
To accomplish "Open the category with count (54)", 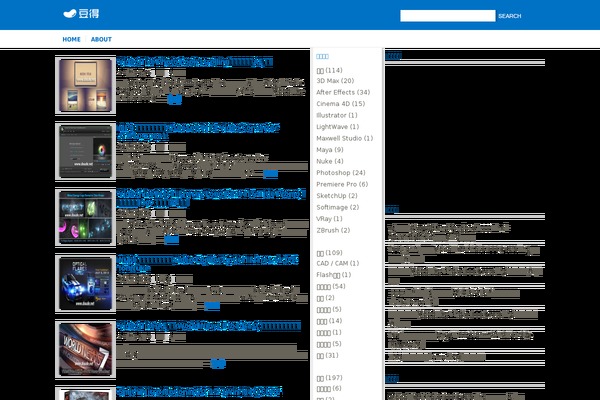I will [331, 286].
